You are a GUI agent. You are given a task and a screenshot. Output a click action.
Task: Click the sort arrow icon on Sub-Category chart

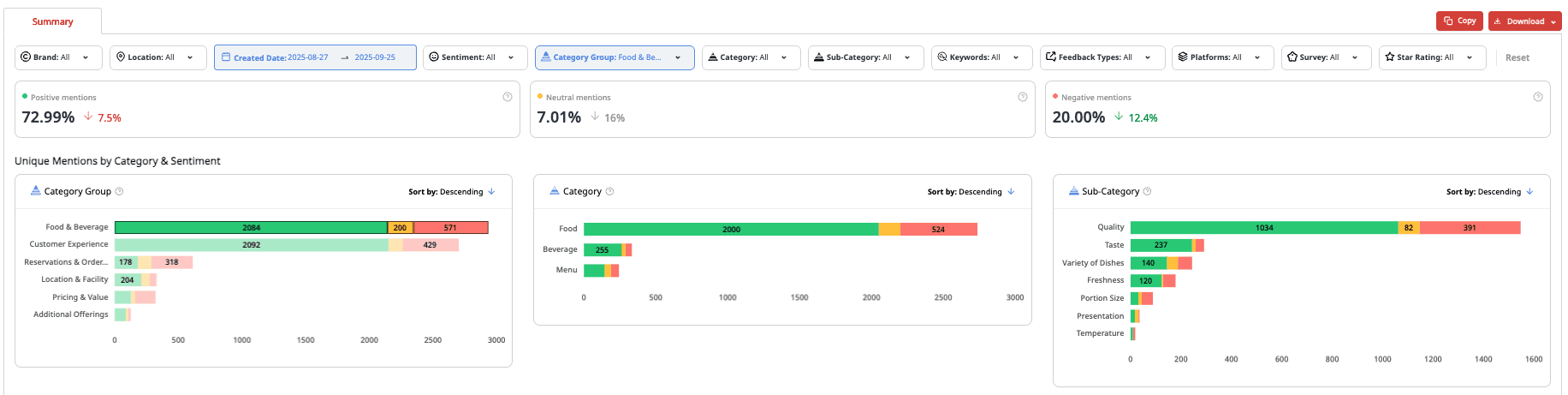coord(1529,192)
